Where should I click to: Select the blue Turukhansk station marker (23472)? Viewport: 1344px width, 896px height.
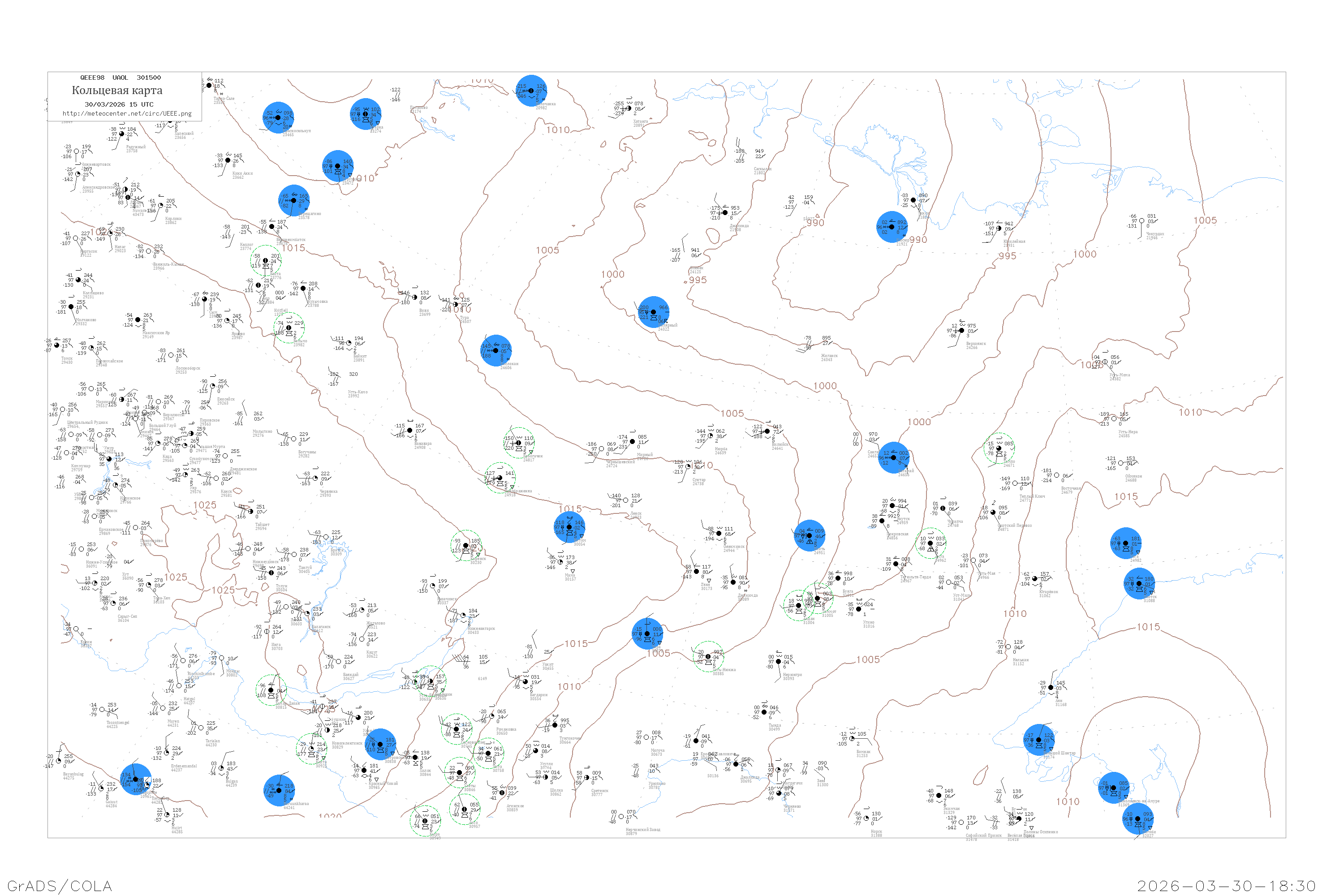pos(338,166)
